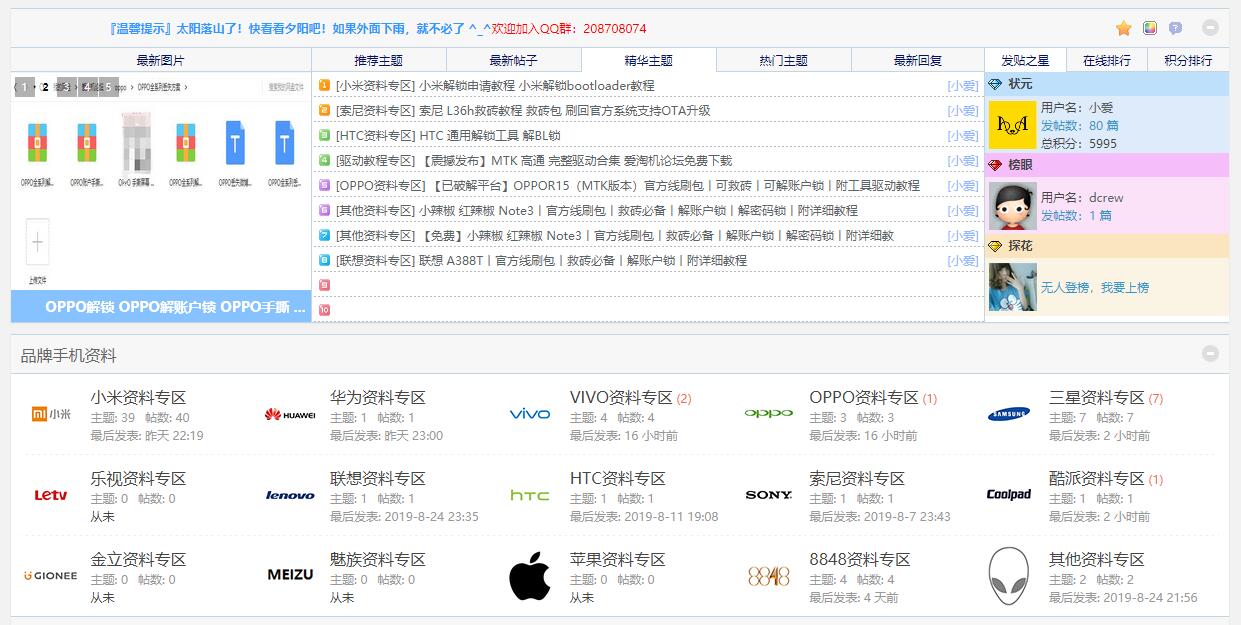Viewport: 1241px width, 625px height.
Task: Open 小爱's yellow avatar in 状元
Action: coord(1012,125)
